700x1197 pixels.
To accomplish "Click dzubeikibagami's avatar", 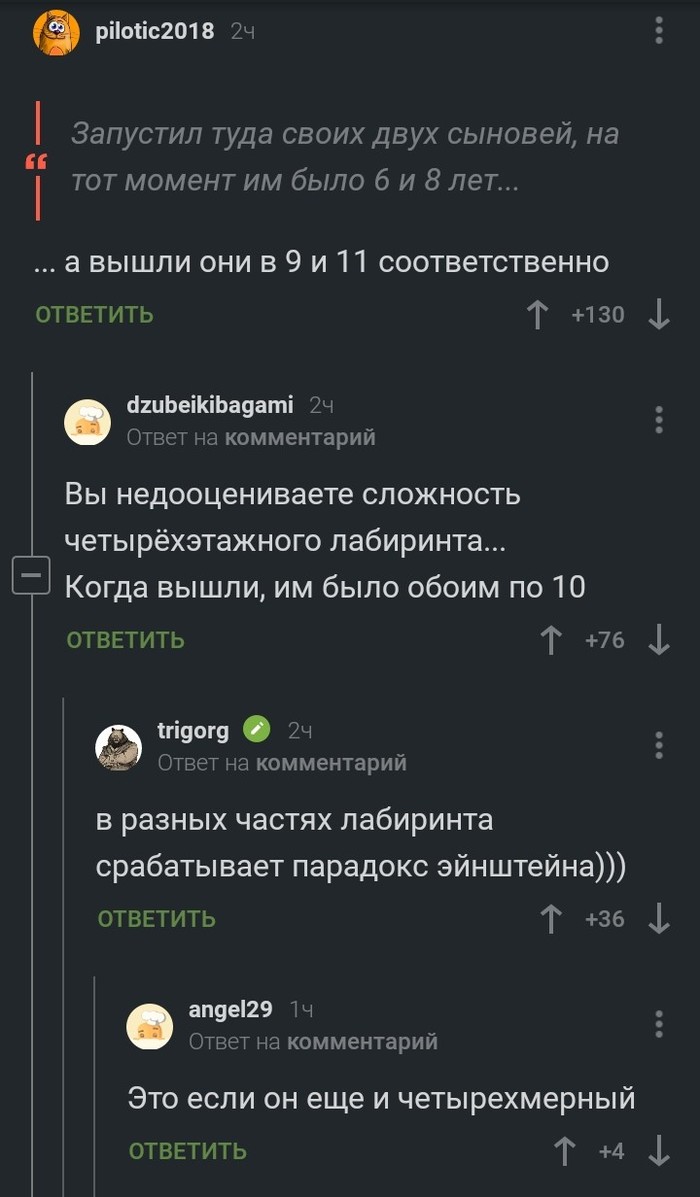I will tap(88, 421).
